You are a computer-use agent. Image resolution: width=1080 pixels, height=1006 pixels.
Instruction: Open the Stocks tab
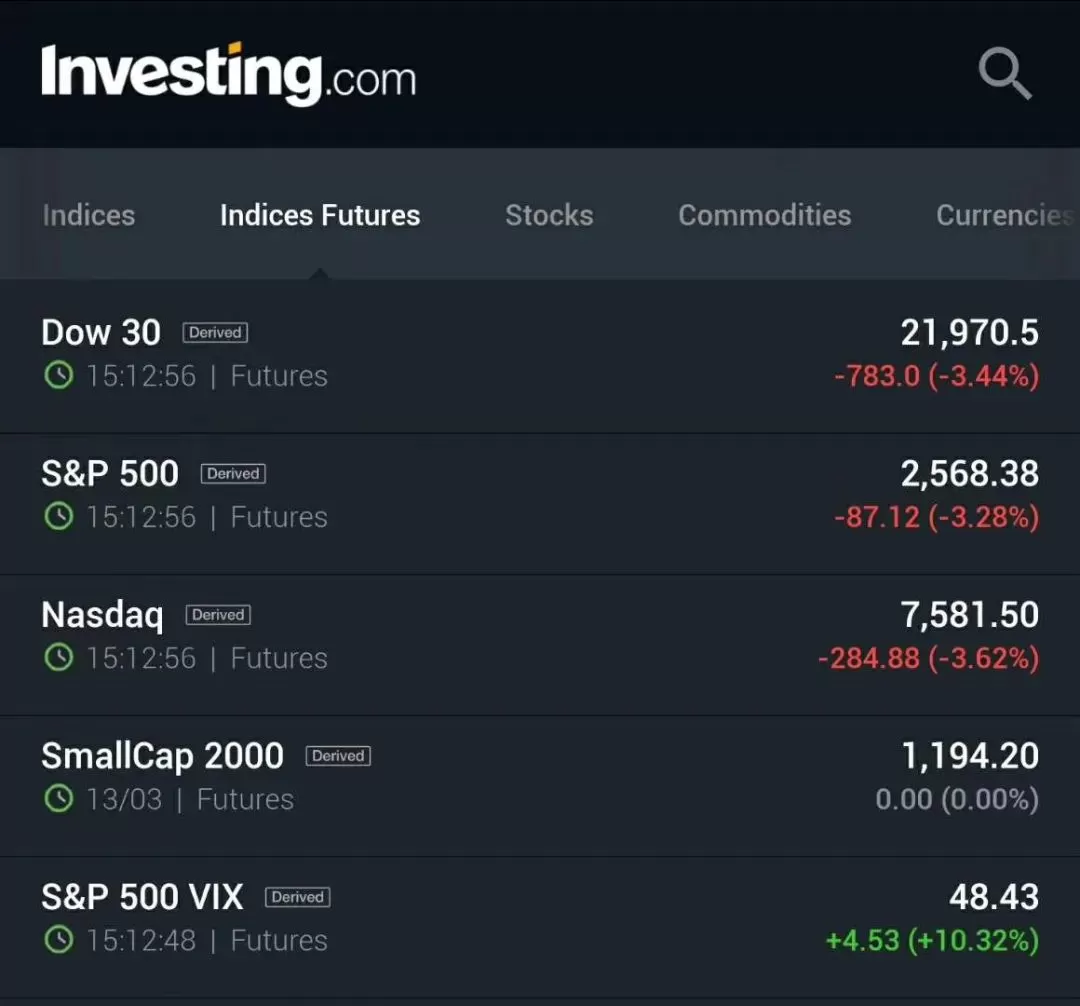tap(549, 216)
